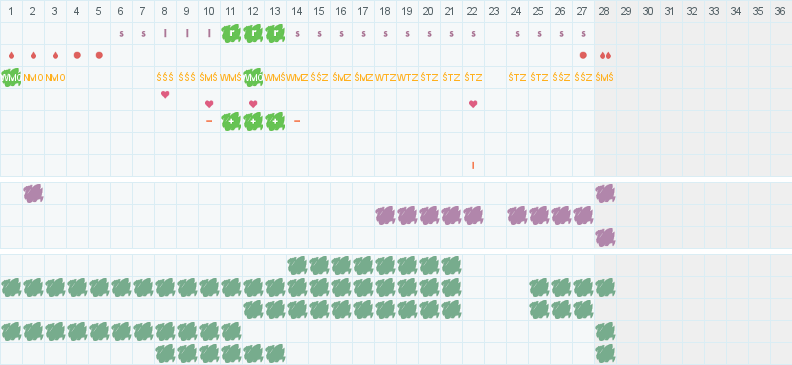Select the green-highlighted r on day 11
Viewport: 792px width, 365px height.
coord(231,33)
